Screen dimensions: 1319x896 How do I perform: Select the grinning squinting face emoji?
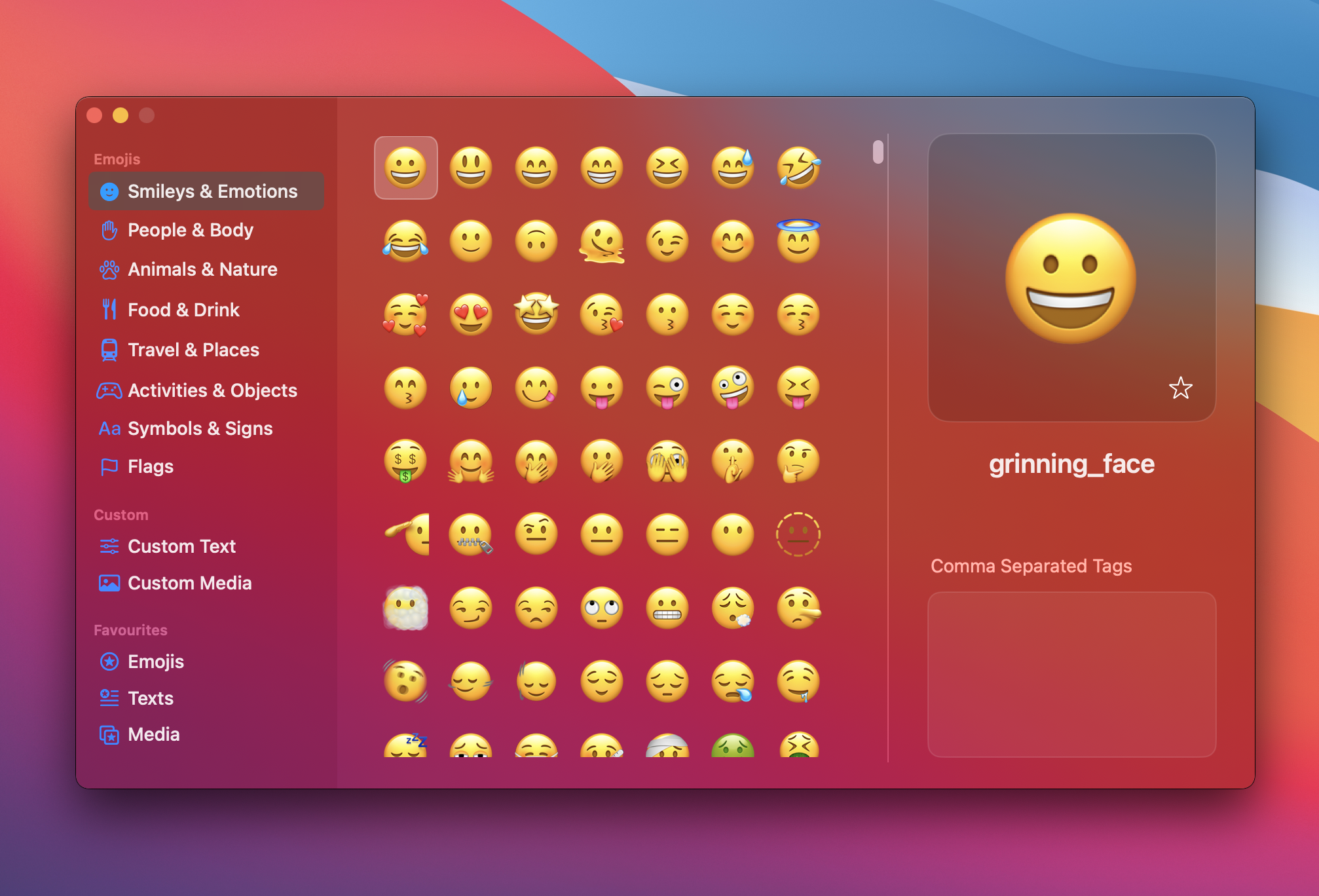pos(667,168)
